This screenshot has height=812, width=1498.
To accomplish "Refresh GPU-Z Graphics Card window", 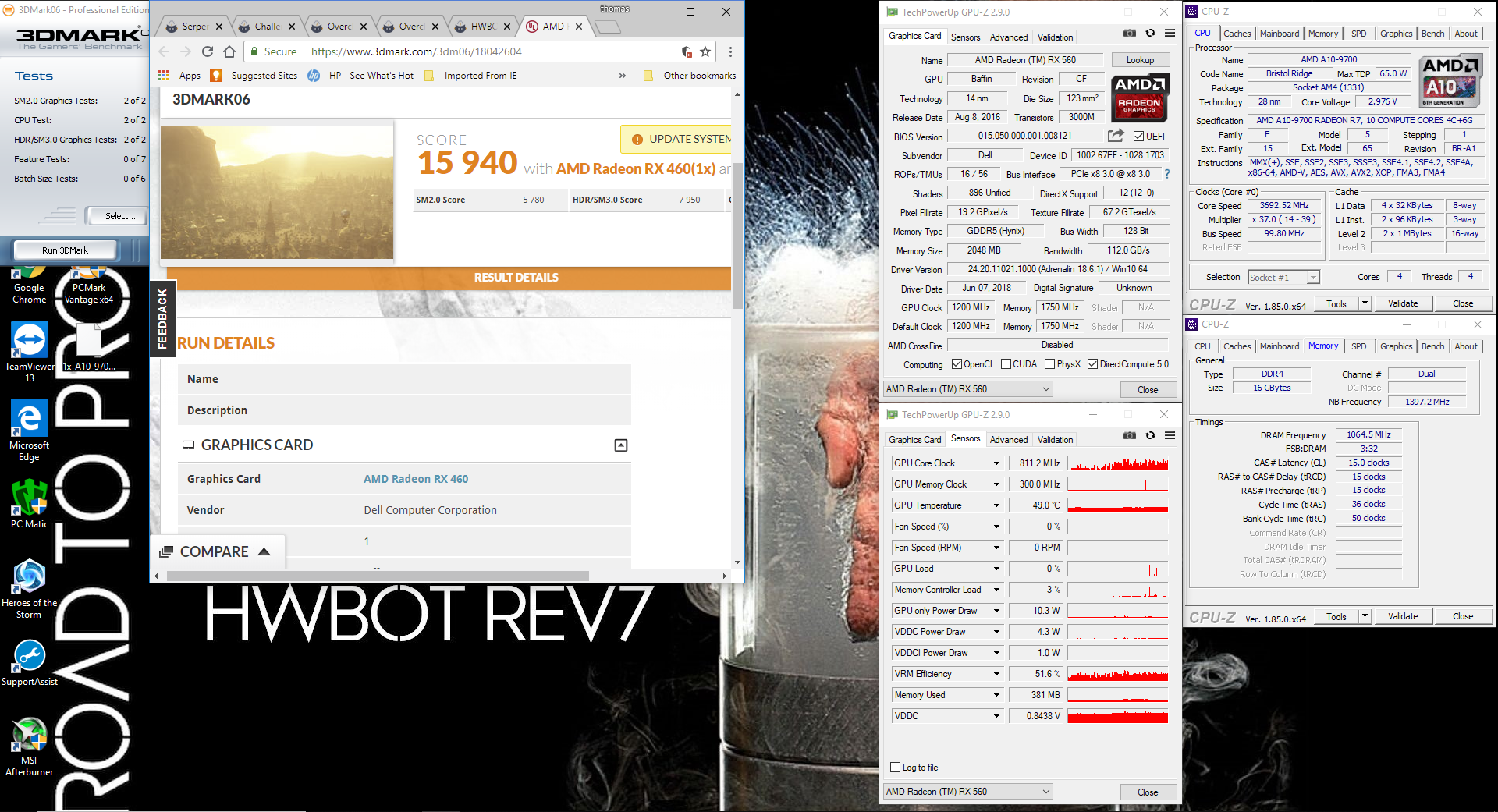I will click(x=1150, y=33).
